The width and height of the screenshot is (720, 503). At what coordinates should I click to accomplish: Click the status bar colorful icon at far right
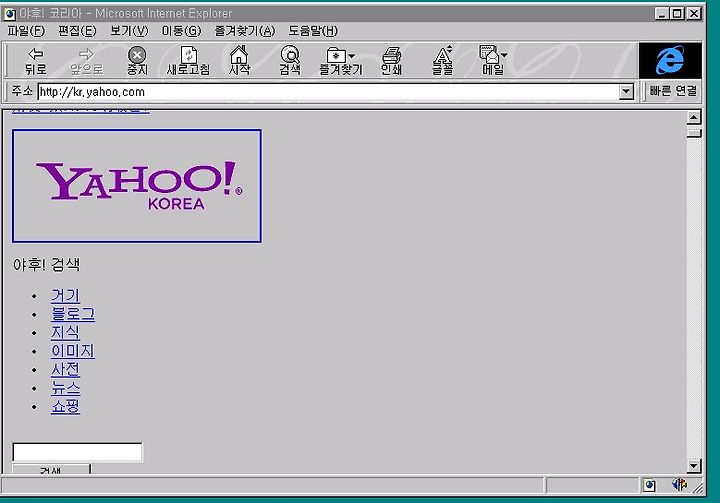680,484
